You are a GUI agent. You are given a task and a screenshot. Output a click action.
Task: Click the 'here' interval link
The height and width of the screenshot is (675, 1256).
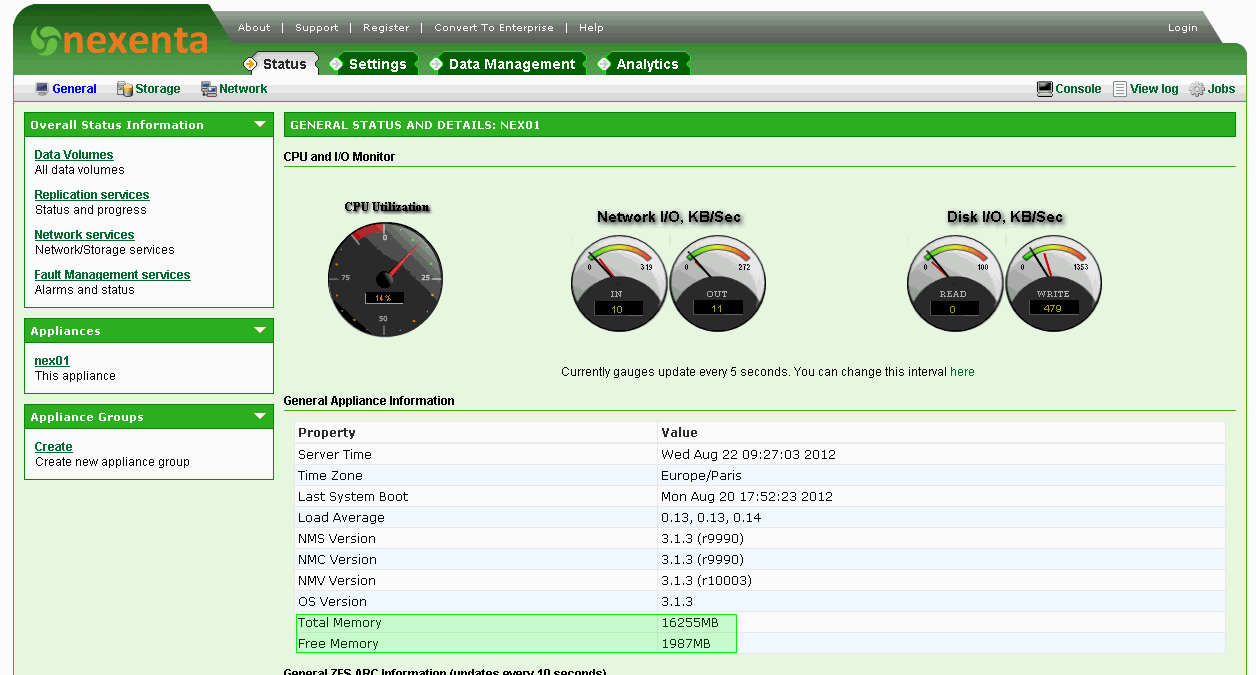(x=962, y=372)
